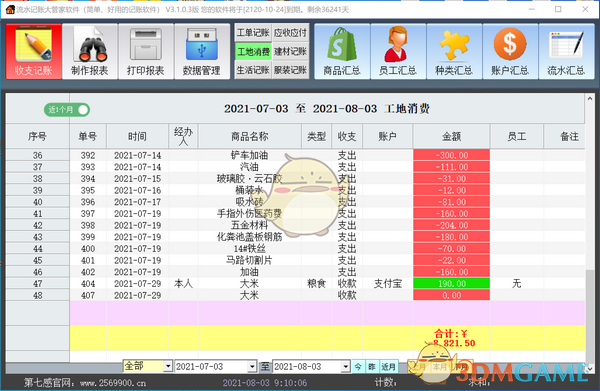Image resolution: width=600 pixels, height=391 pixels.
Task: Open 种类汇总 puzzle piece icon
Action: click(454, 52)
